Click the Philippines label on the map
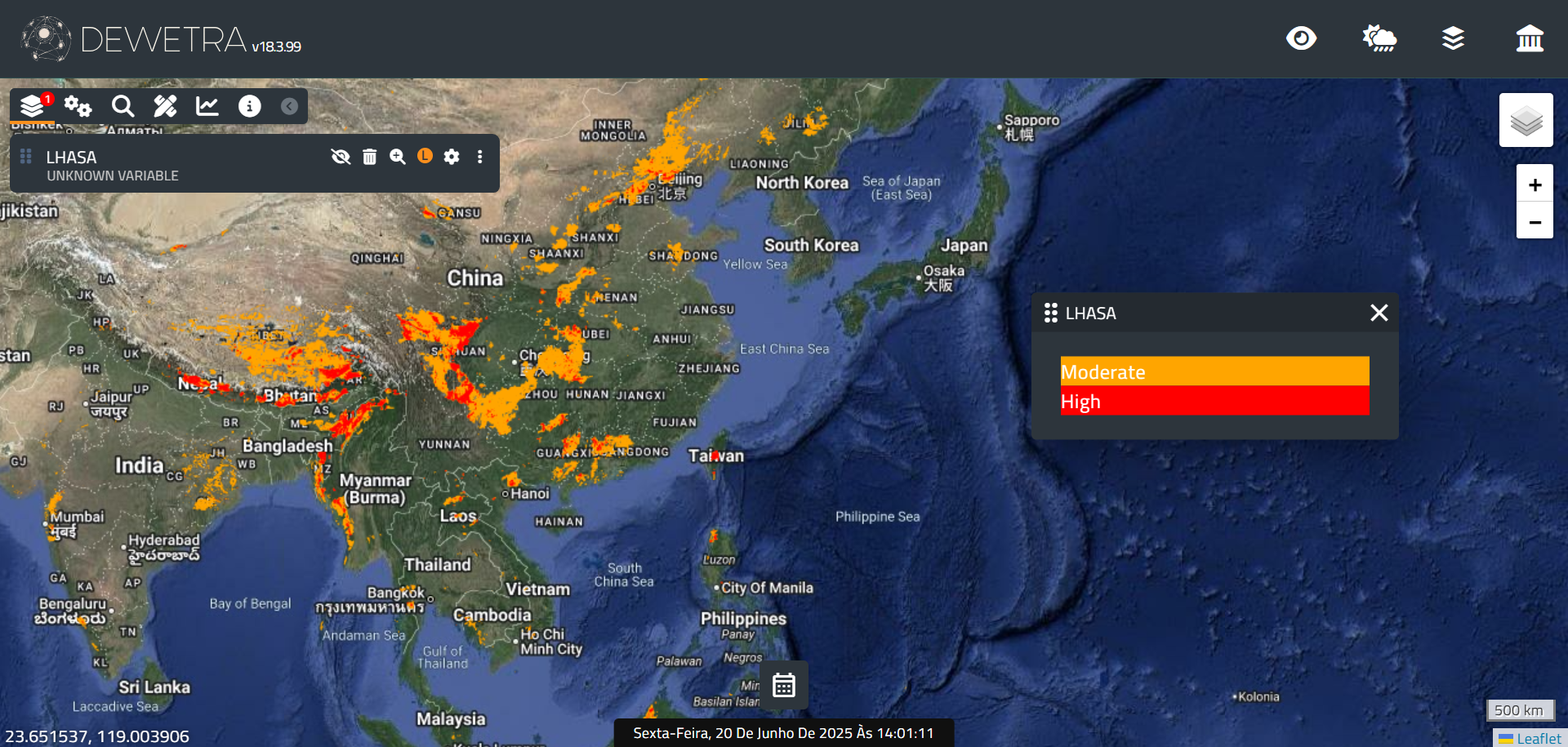Screen dimensions: 1568x747 click(743, 619)
